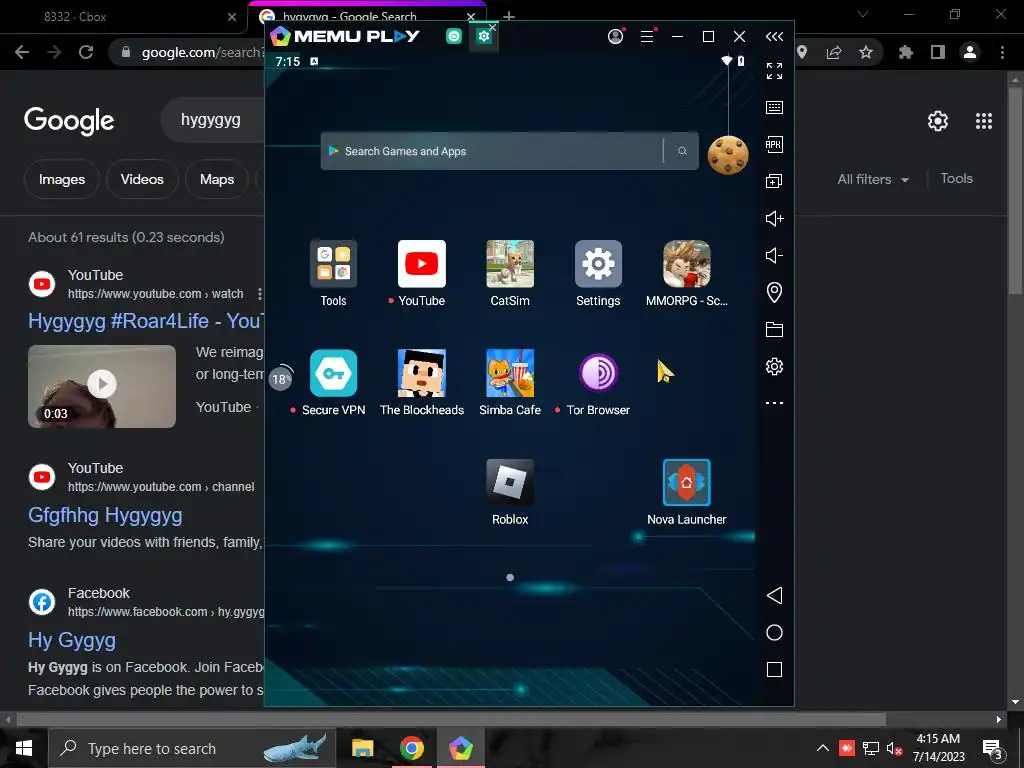The image size is (1024, 768).
Task: Open the Gfgfhhg Hygygyg channel link
Action: coord(105,515)
